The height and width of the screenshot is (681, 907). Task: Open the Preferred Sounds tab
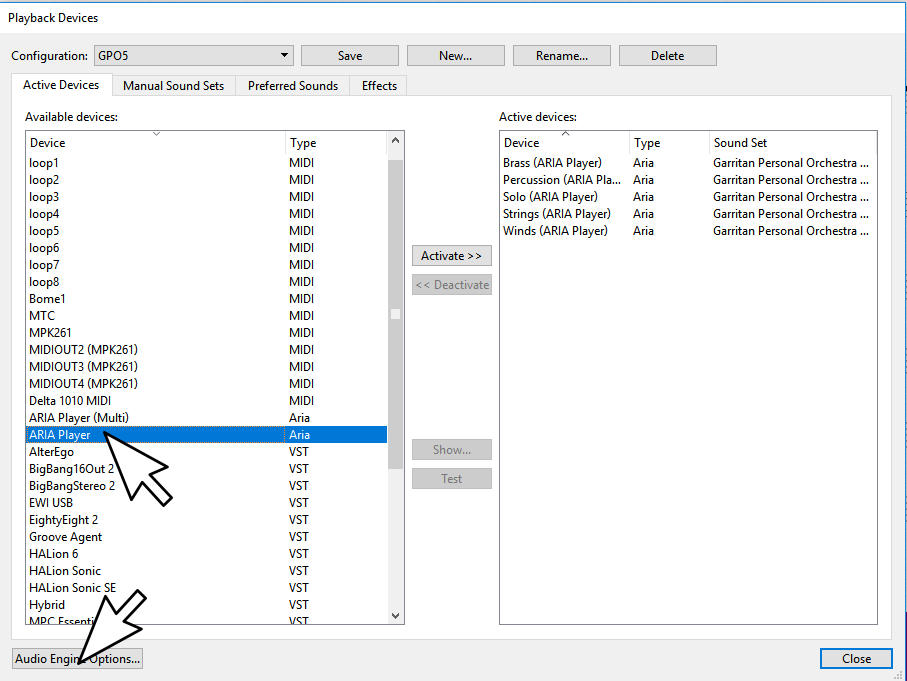[x=292, y=86]
